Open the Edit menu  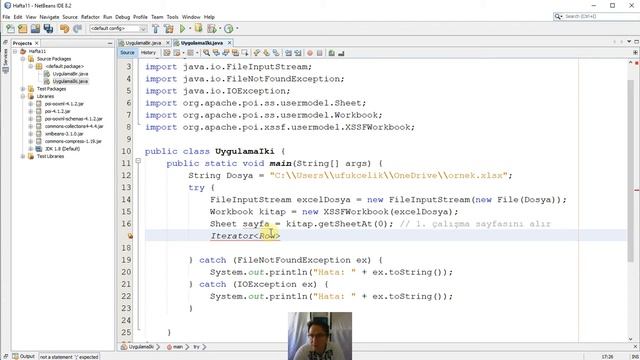pos(18,17)
